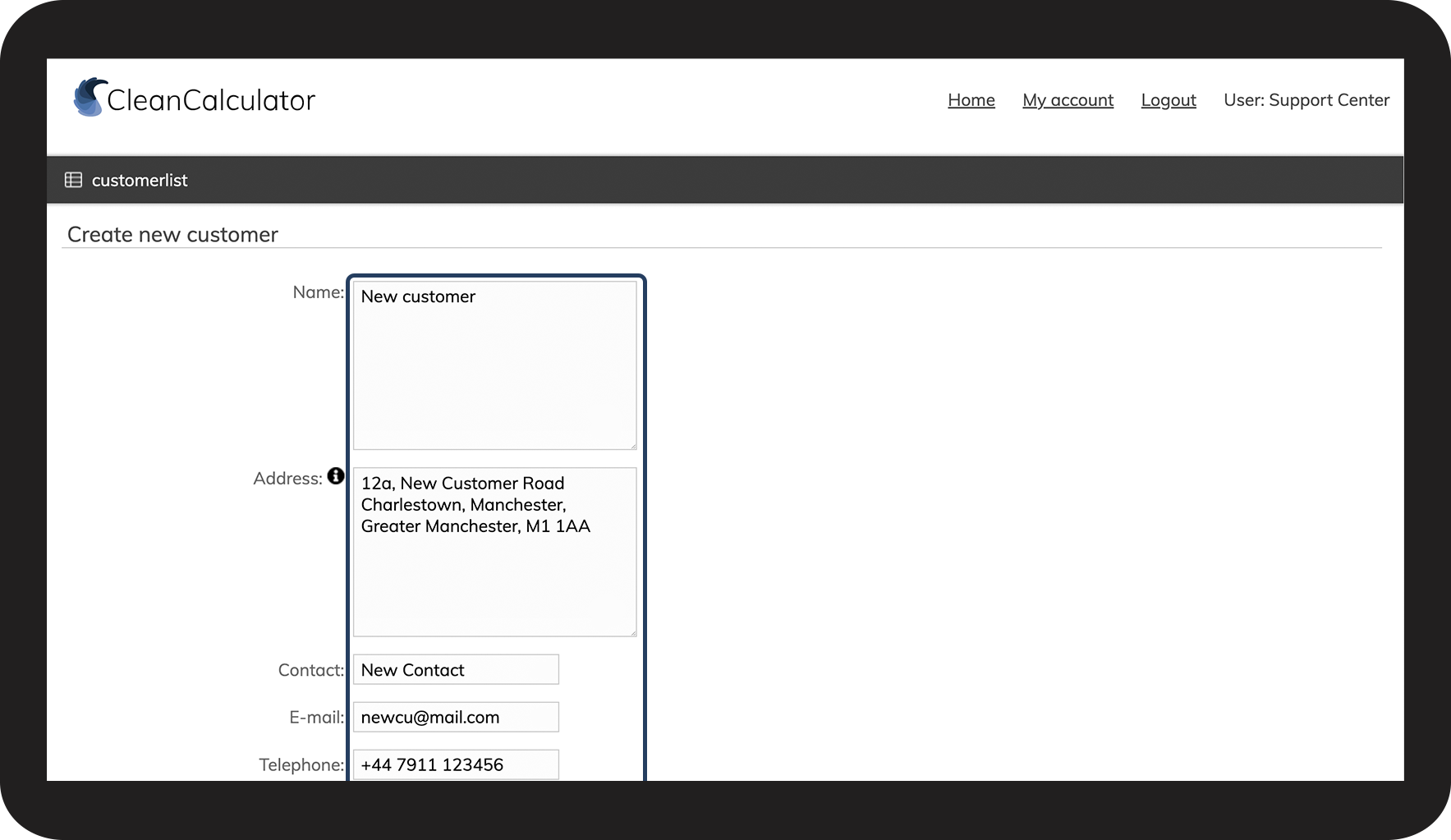This screenshot has width=1451, height=840.
Task: Click the User: Support Center text
Action: tap(1306, 100)
